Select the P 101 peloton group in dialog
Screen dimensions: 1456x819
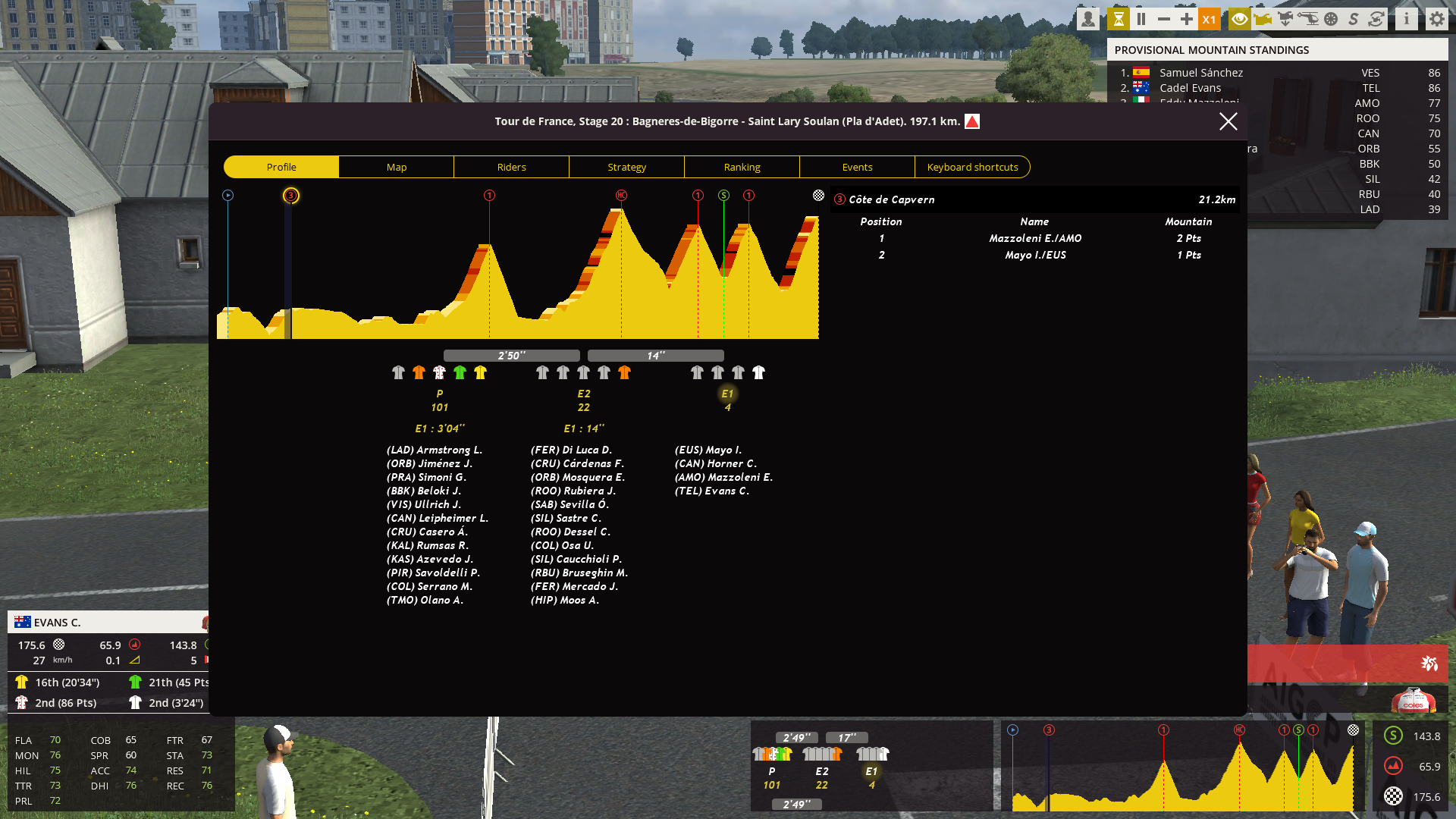tap(440, 400)
